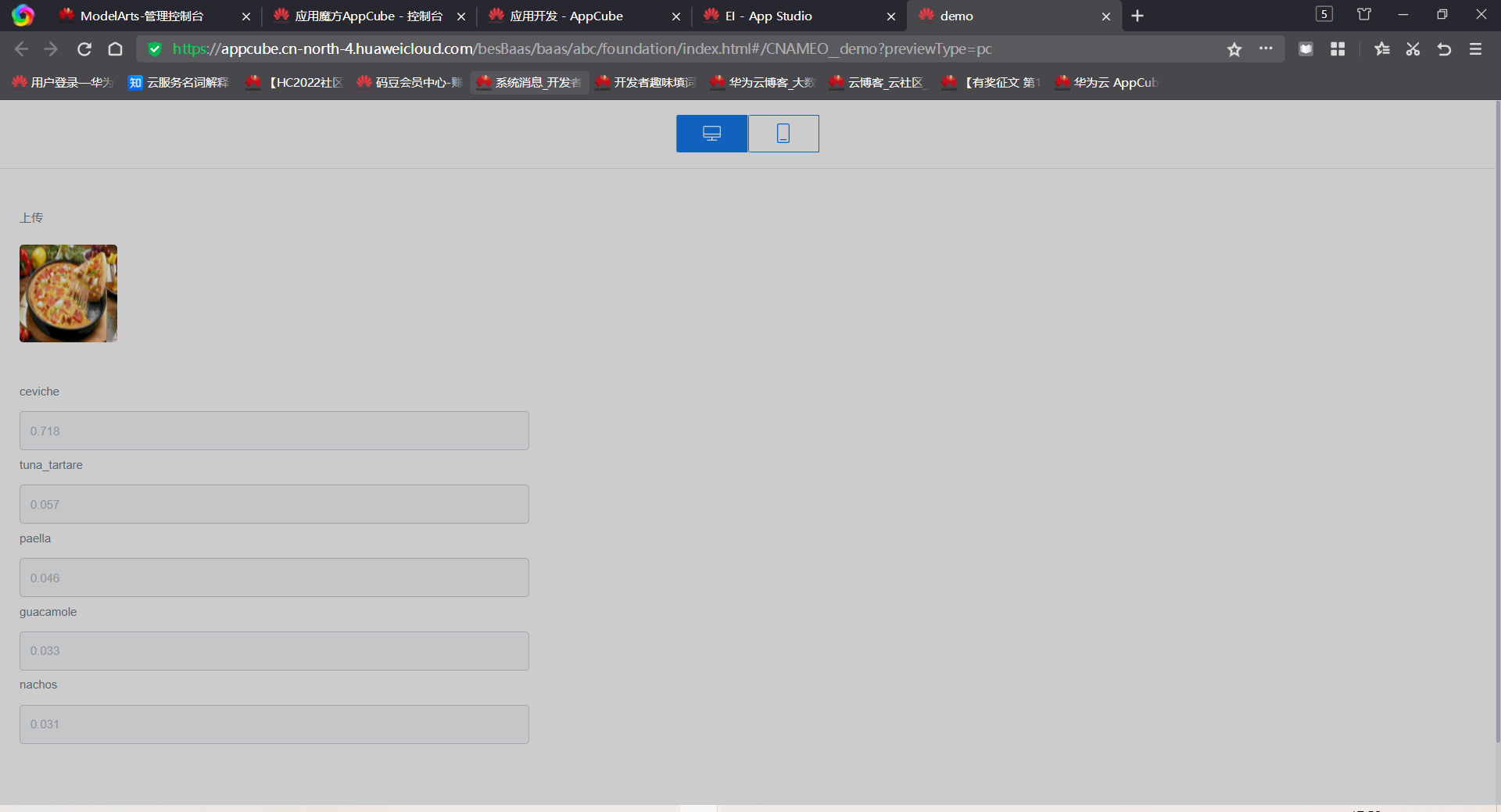Click the scissors screenshot tool icon
The image size is (1501, 812).
coord(1413,49)
